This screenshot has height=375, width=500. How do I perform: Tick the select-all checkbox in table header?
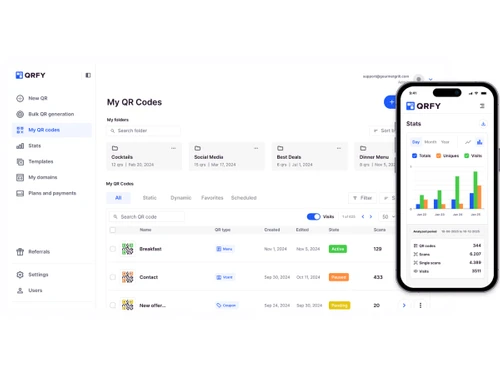click(x=113, y=230)
